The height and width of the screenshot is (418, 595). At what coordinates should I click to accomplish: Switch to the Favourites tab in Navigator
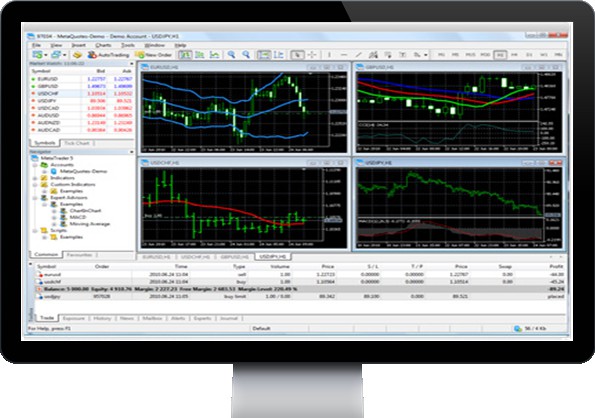click(x=79, y=255)
